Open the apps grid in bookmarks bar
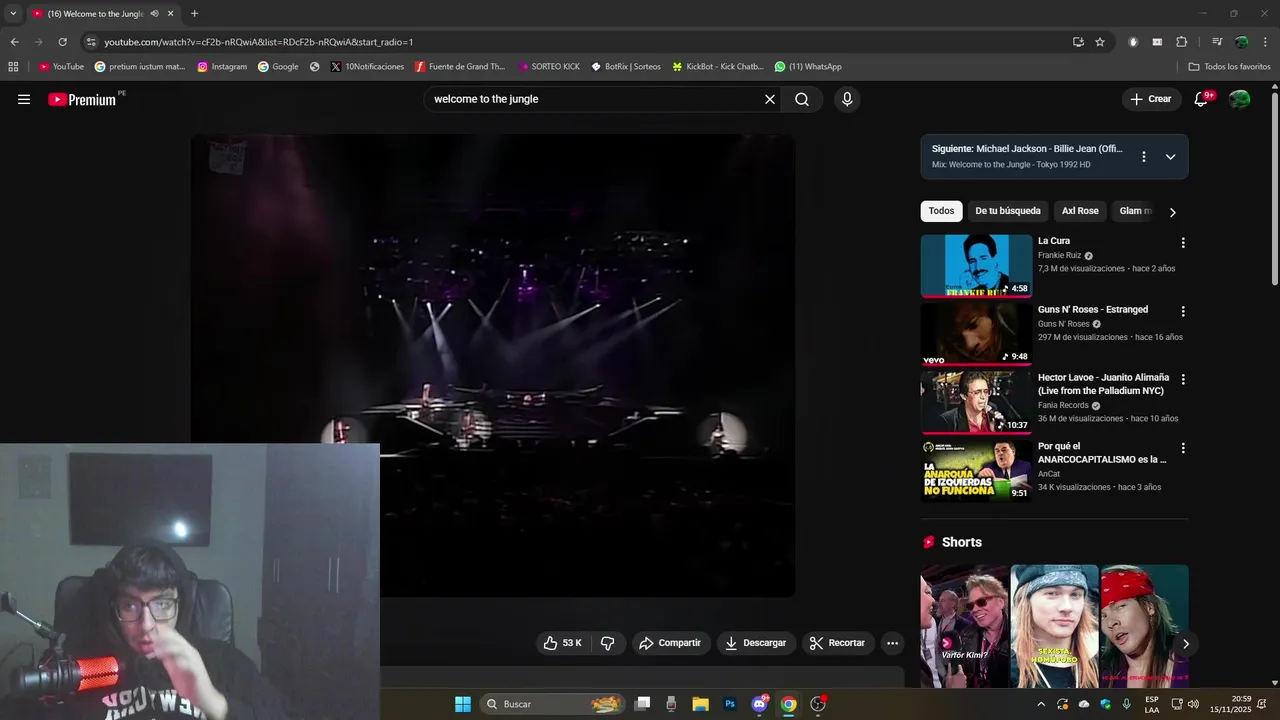 pos(13,67)
